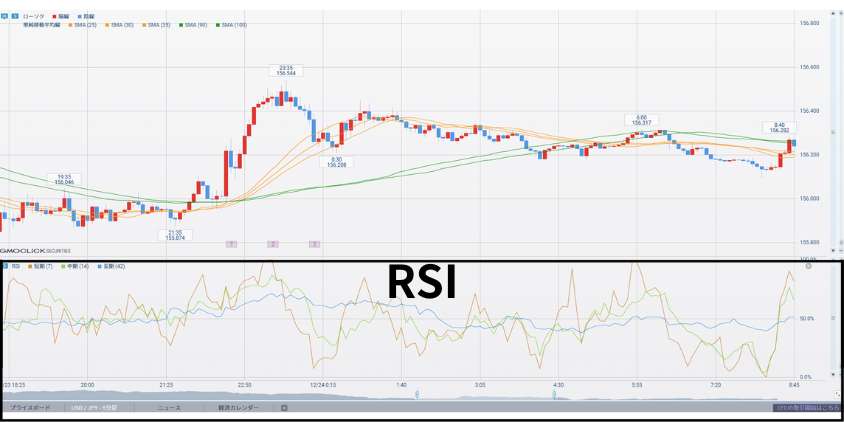
Task: Click the middle pink event marker below the chart
Action: pos(272,244)
